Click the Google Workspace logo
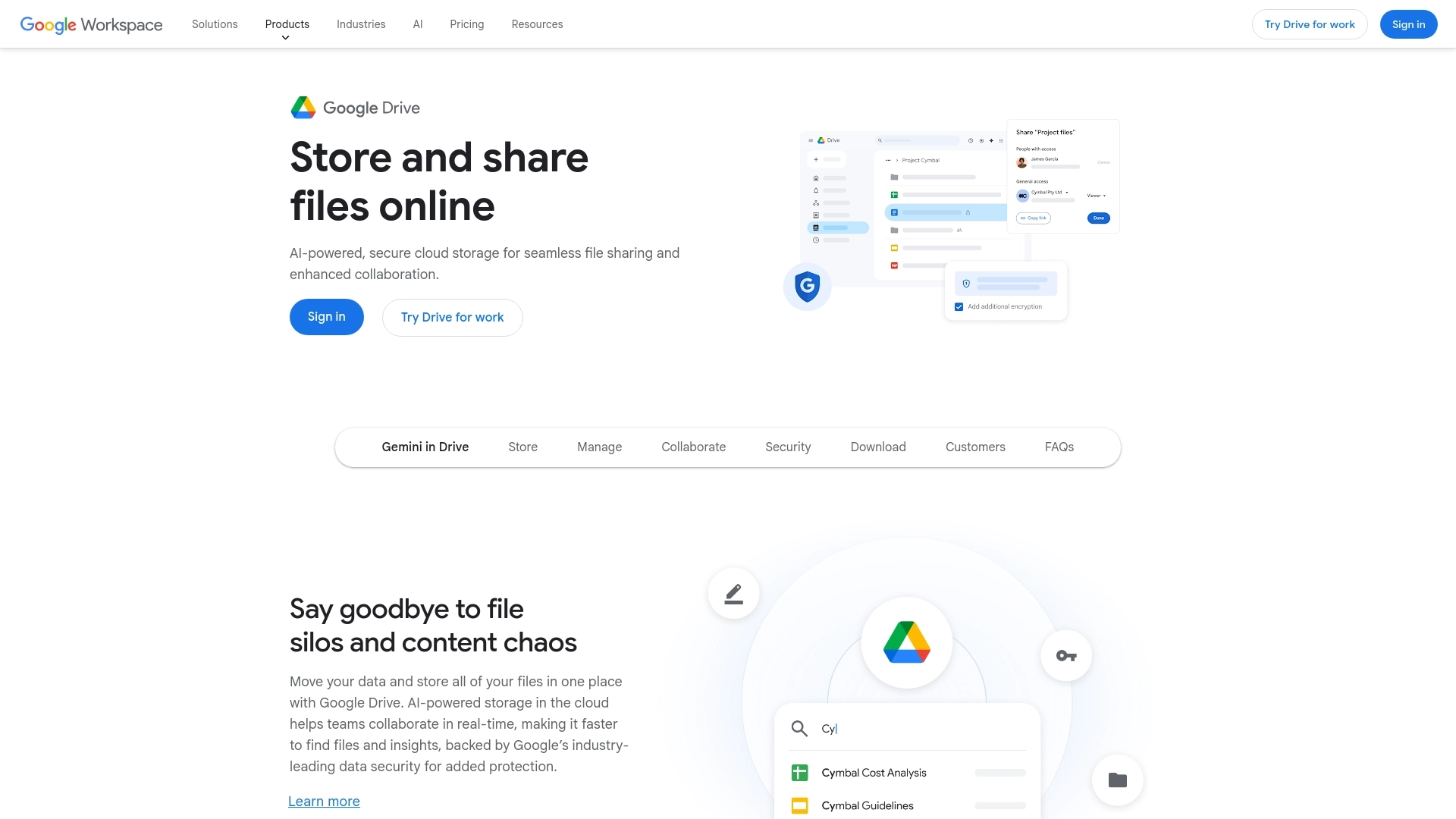Screen dimensions: 1456x819 (91, 24)
